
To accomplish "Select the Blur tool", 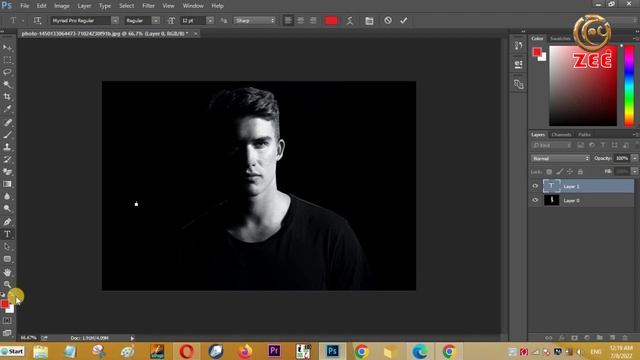I will 7,196.
